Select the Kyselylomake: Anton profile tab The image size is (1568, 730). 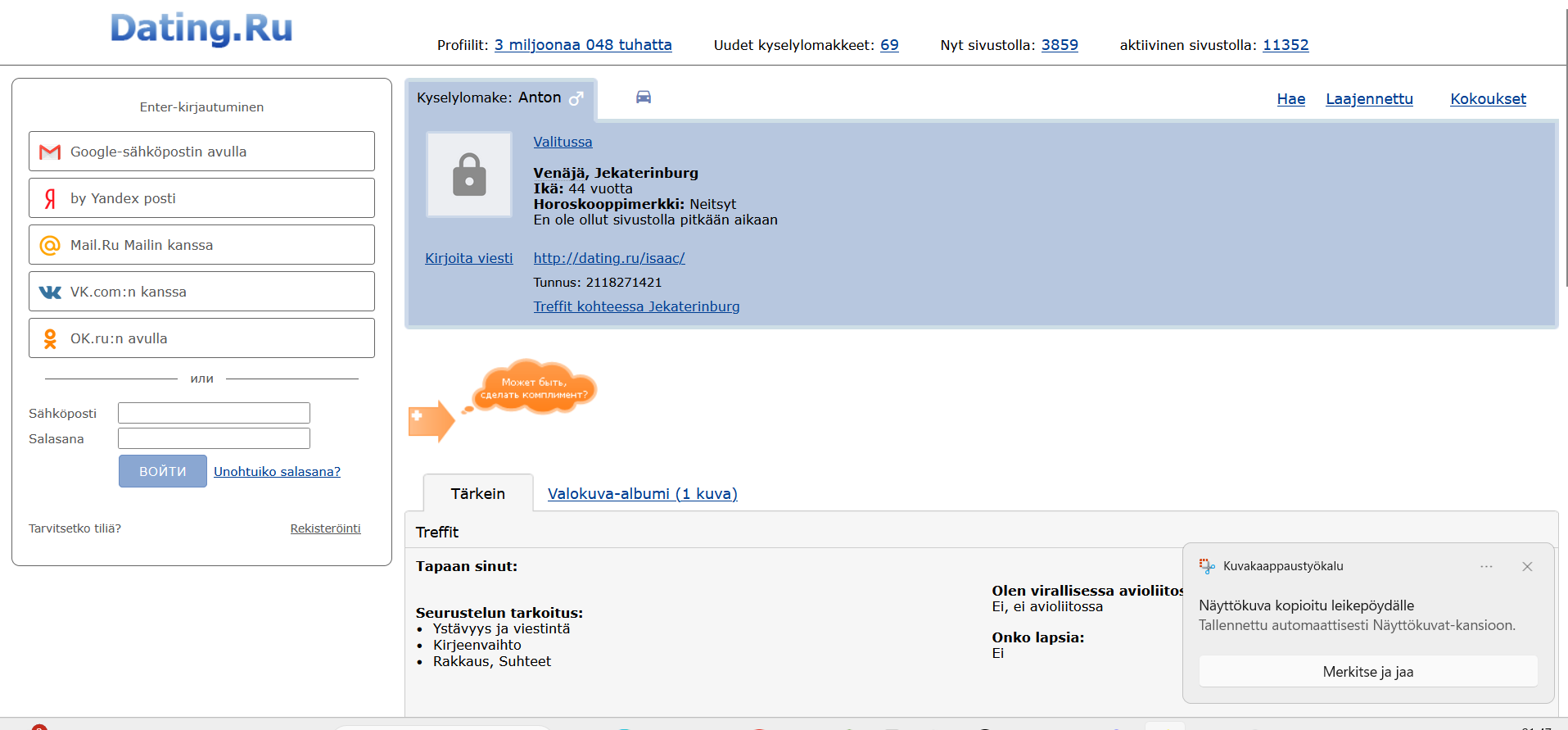point(500,98)
